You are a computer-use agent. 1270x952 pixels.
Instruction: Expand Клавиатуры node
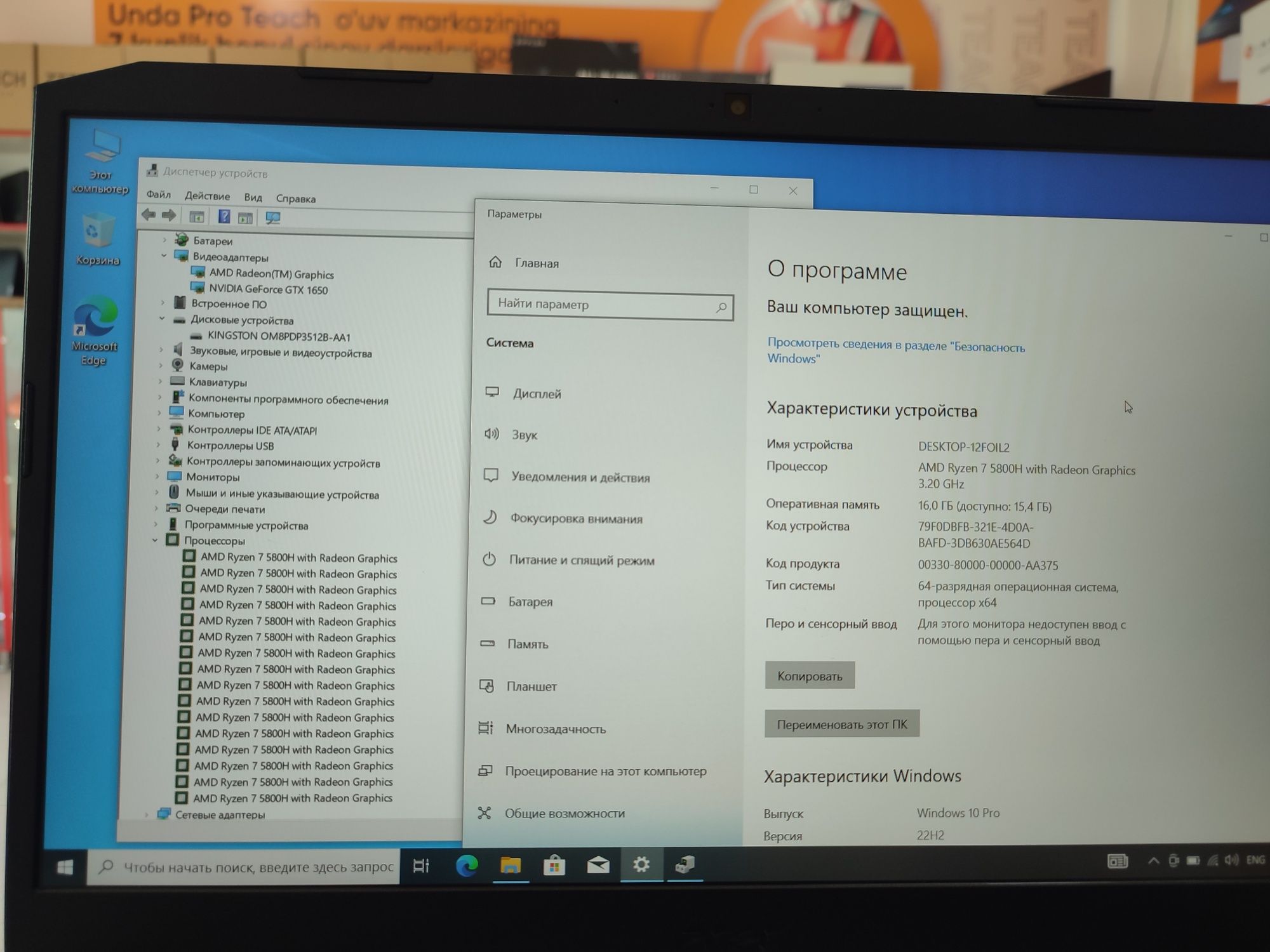(160, 381)
